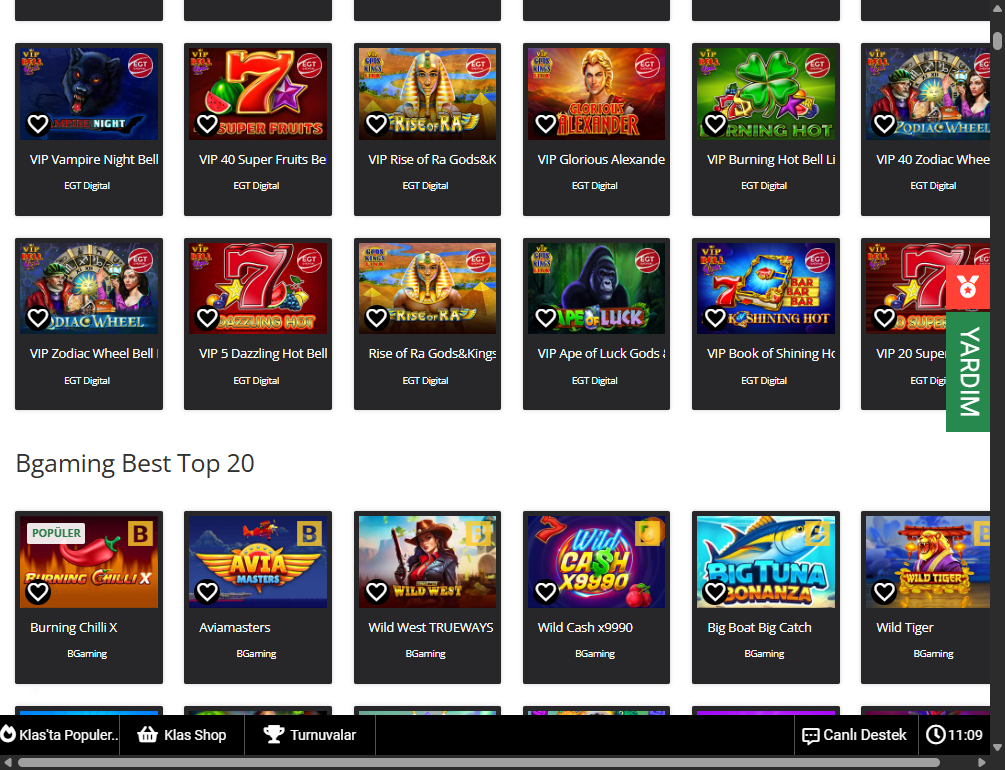Screen dimensions: 1005x770
Task: Favorite heart on VIP Ape of Luck
Action: (x=545, y=317)
